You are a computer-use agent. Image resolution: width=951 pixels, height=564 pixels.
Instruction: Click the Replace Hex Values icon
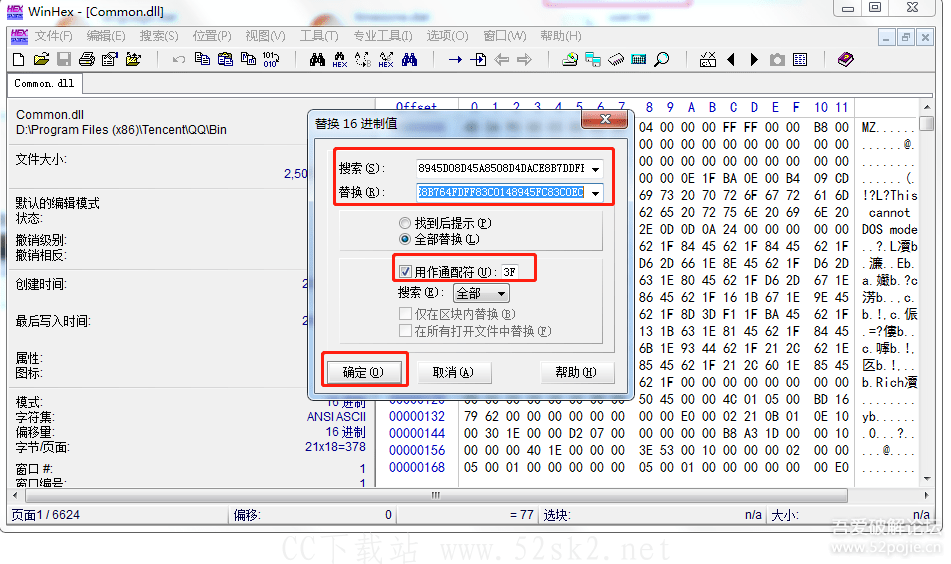click(x=386, y=59)
